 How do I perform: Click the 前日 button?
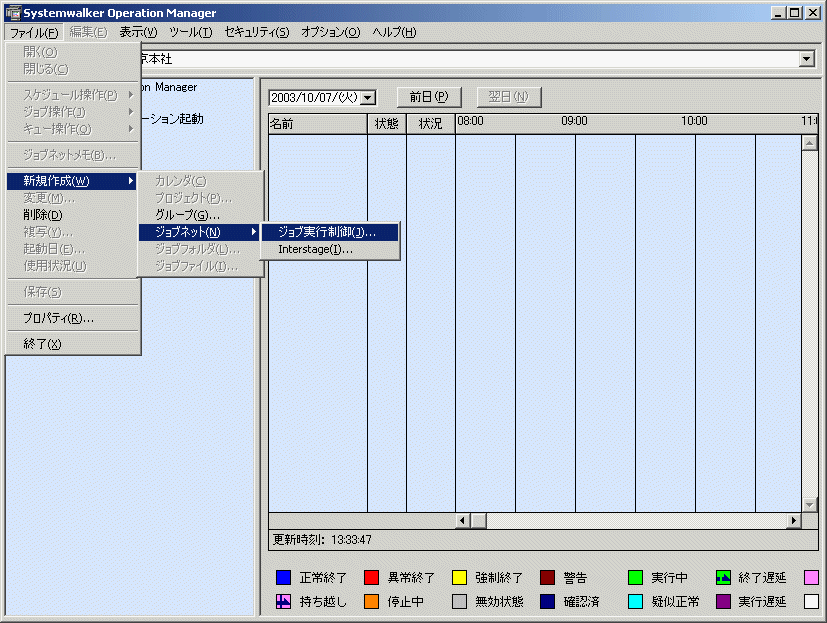click(429, 98)
